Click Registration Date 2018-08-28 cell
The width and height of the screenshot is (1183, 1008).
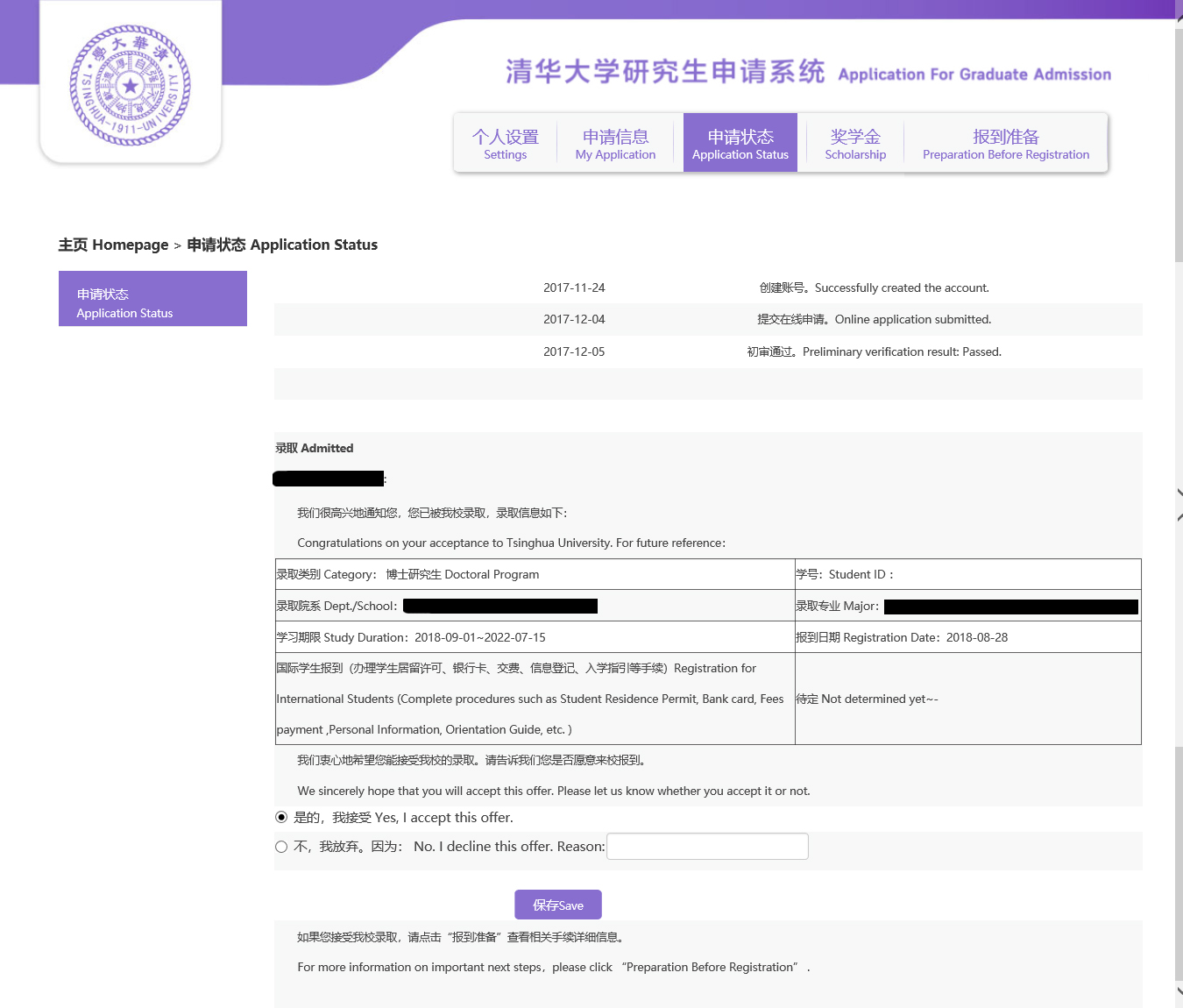tap(968, 637)
